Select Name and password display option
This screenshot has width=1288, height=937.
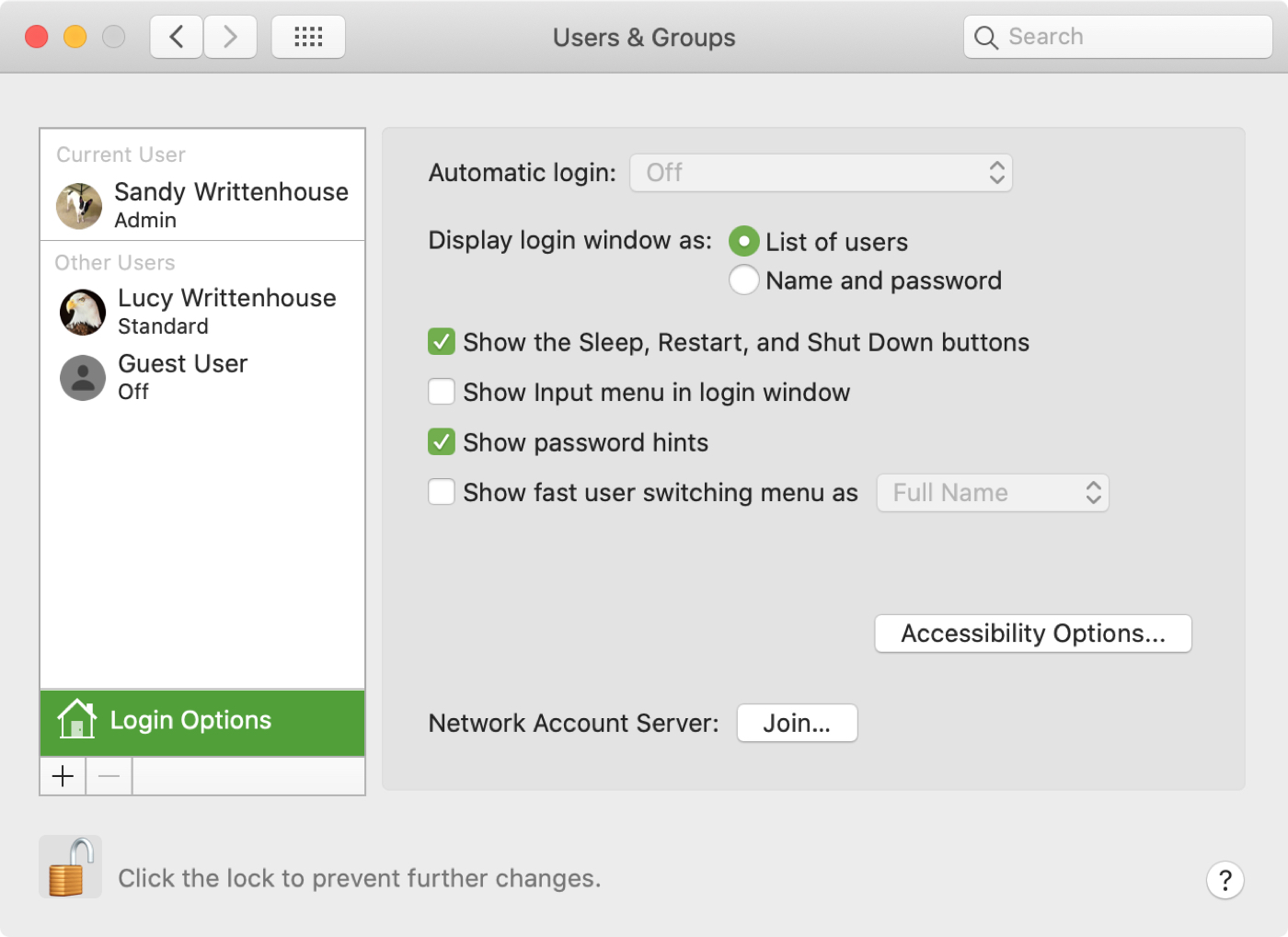[744, 280]
